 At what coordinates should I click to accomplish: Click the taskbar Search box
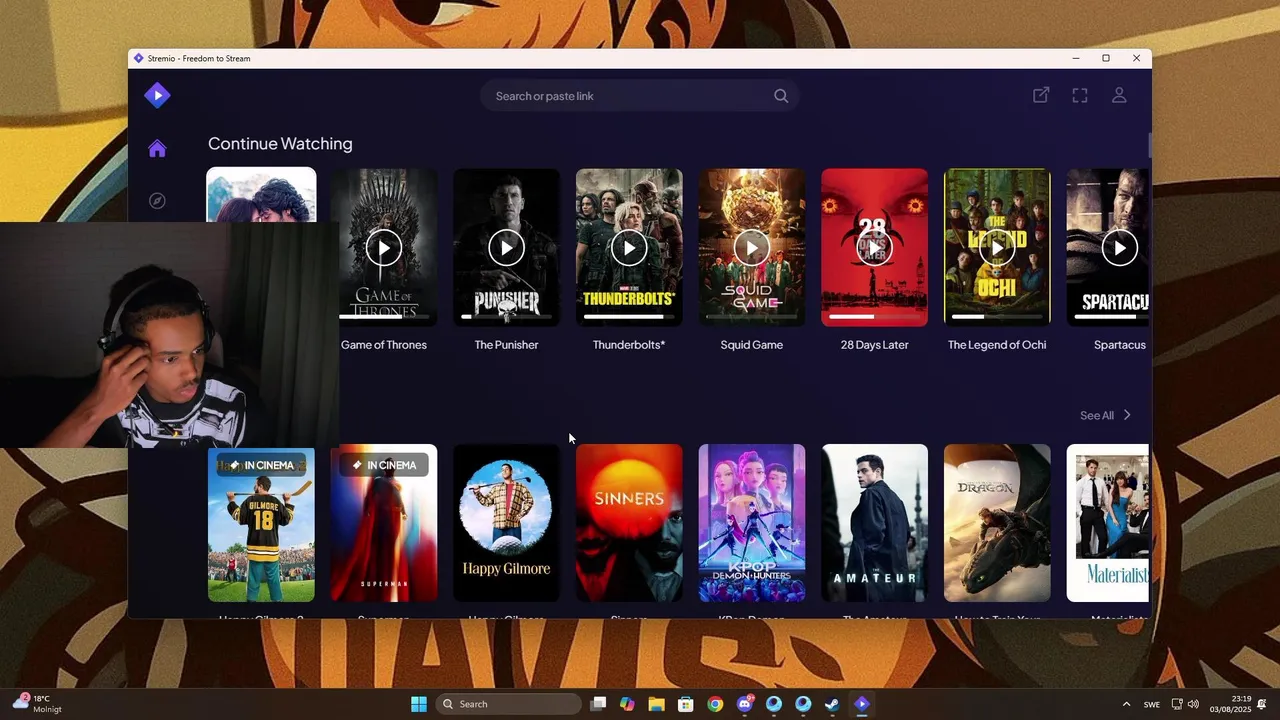tap(509, 704)
